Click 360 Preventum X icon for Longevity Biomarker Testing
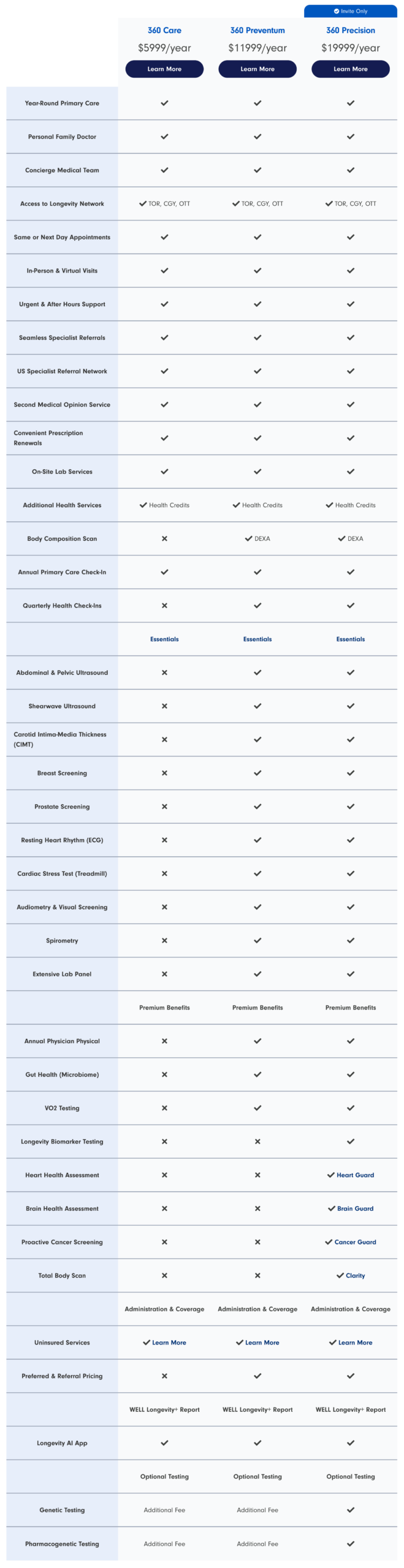Screen dimensions: 404x1568 [x=257, y=1142]
